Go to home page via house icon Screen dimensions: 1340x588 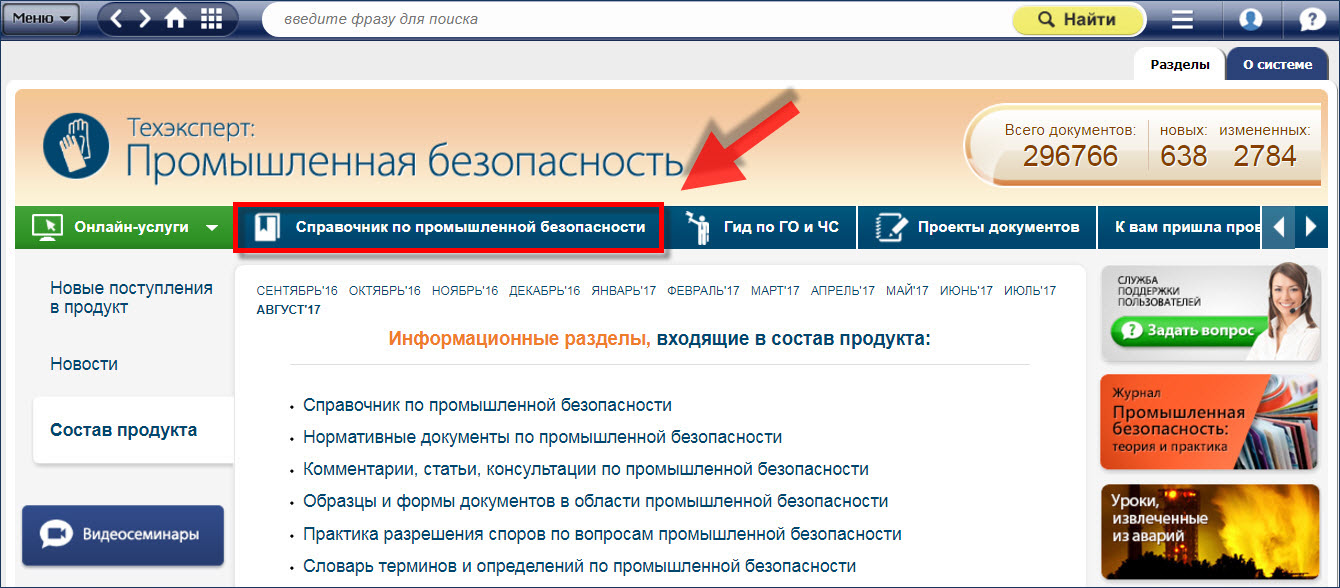176,19
